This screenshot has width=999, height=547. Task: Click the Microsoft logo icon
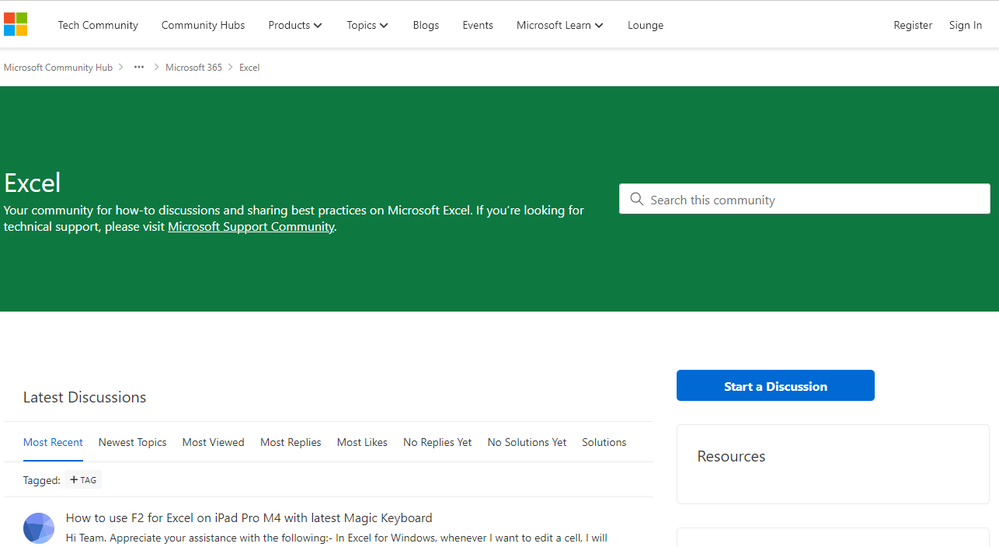15,24
